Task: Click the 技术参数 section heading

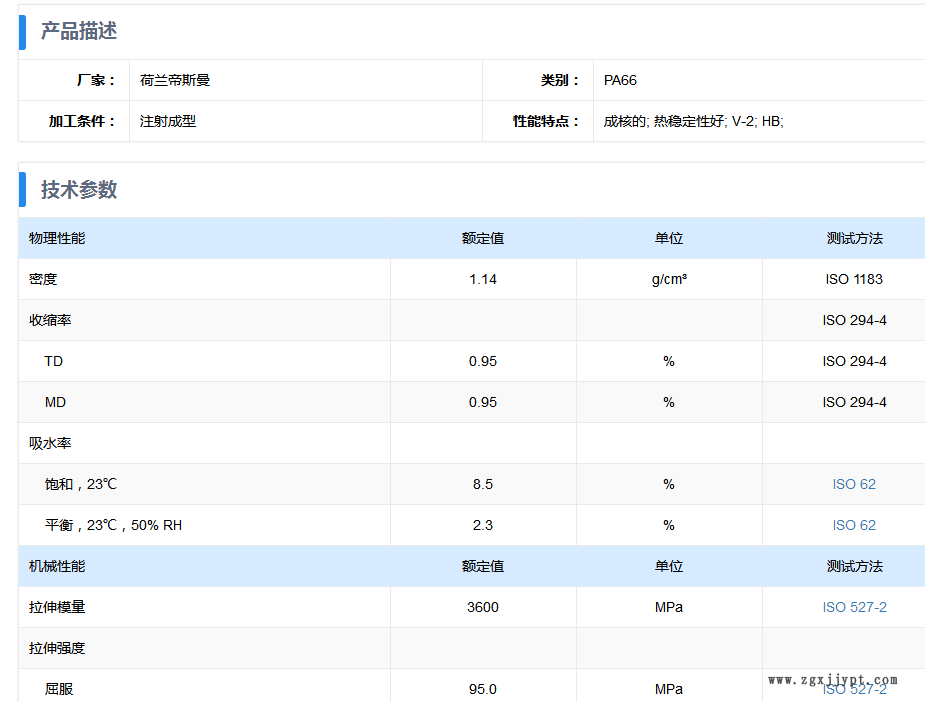Action: click(x=78, y=190)
